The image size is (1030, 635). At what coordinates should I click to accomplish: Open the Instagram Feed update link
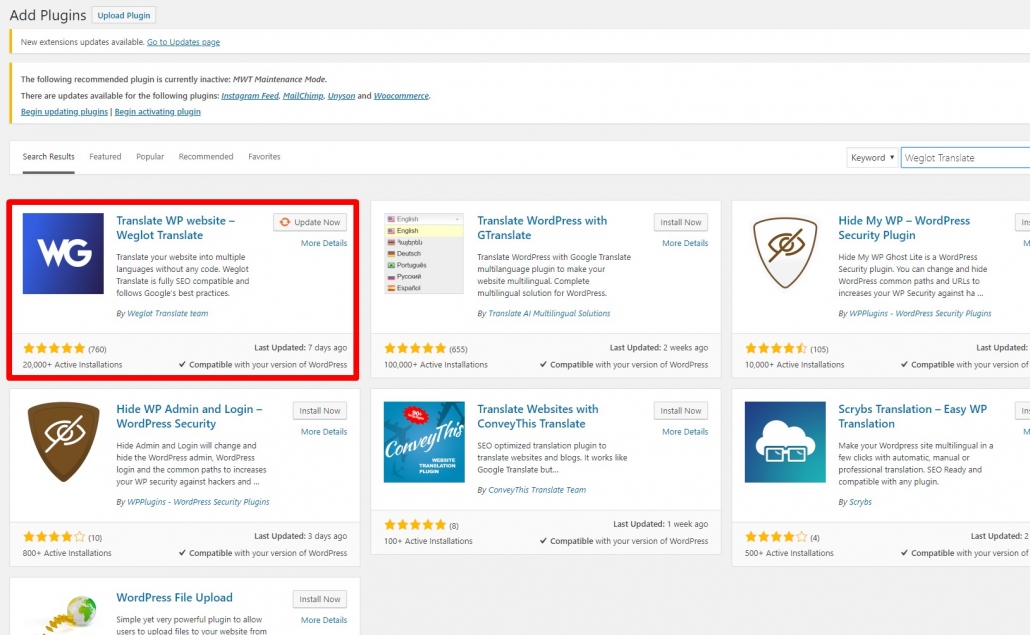[250, 96]
